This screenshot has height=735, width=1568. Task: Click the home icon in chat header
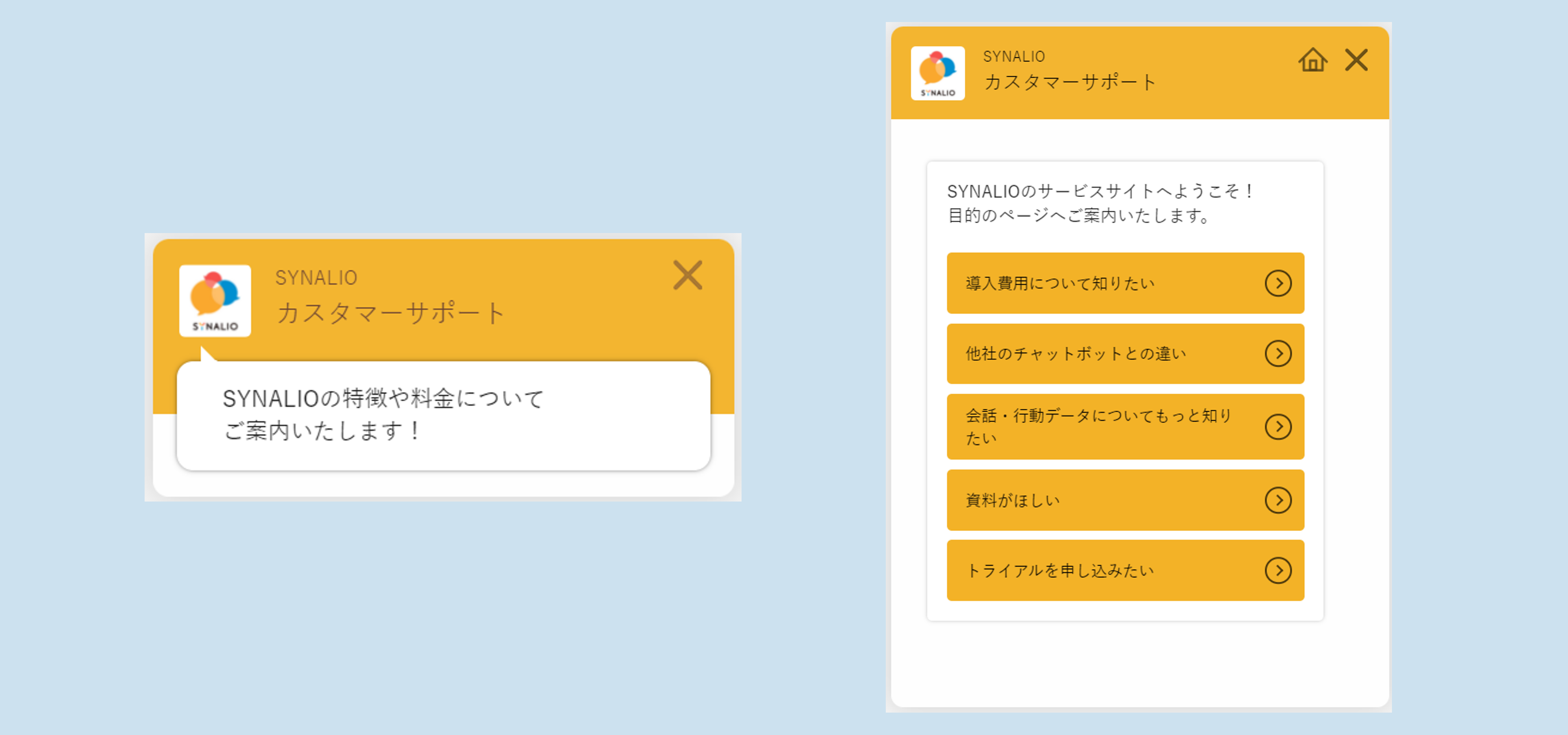click(x=1312, y=60)
